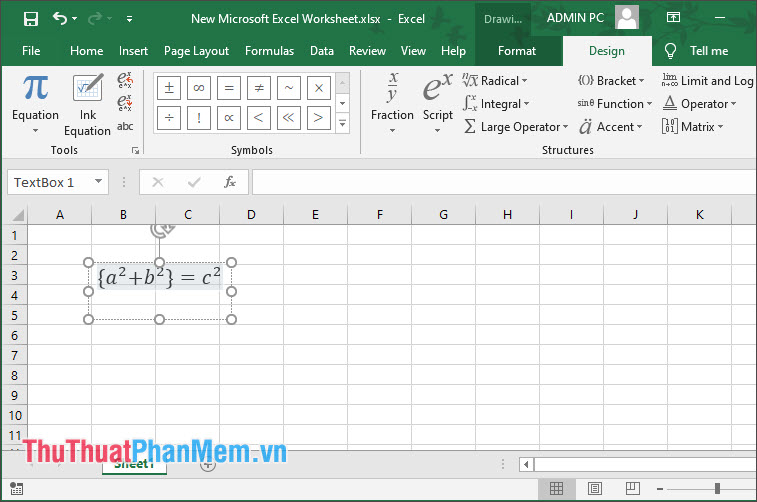The image size is (757, 502).
Task: Open the Ribbon Display Options button
Action: tap(673, 18)
